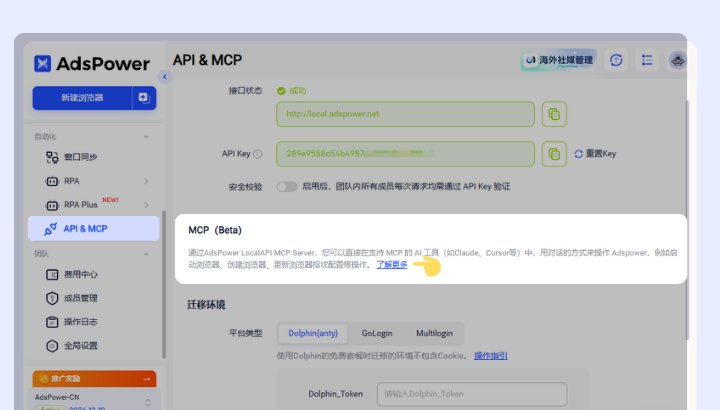Click the 窗口同步 icon
Viewport: 720px width, 410px height.
coord(52,157)
